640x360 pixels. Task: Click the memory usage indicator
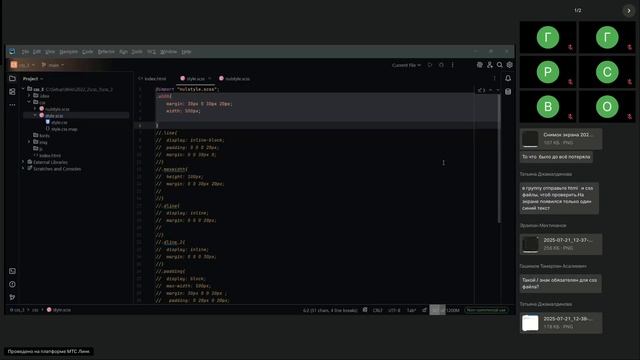[x=445, y=310]
